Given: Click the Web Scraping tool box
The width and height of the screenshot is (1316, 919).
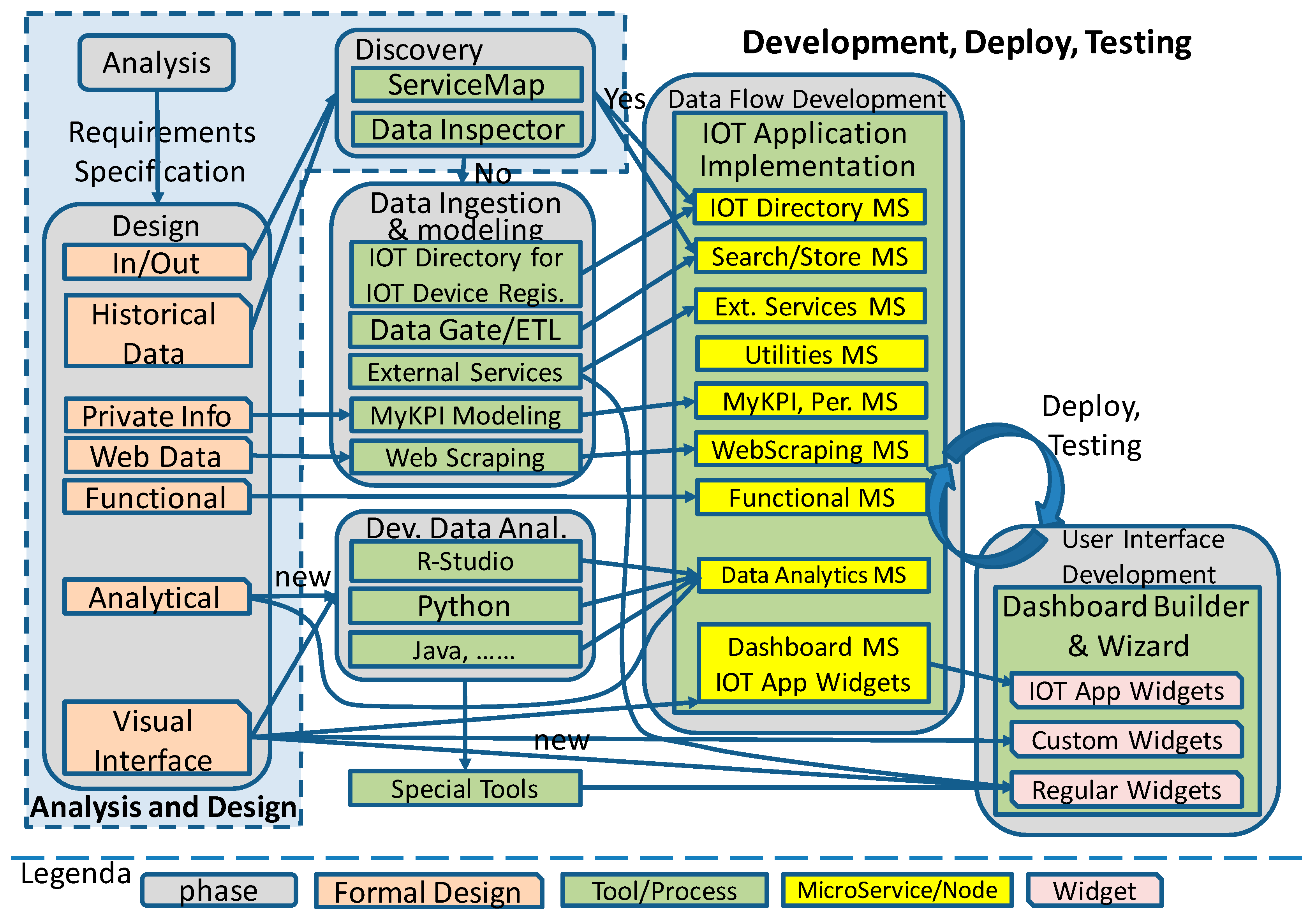Looking at the screenshot, I should pyautogui.click(x=465, y=457).
